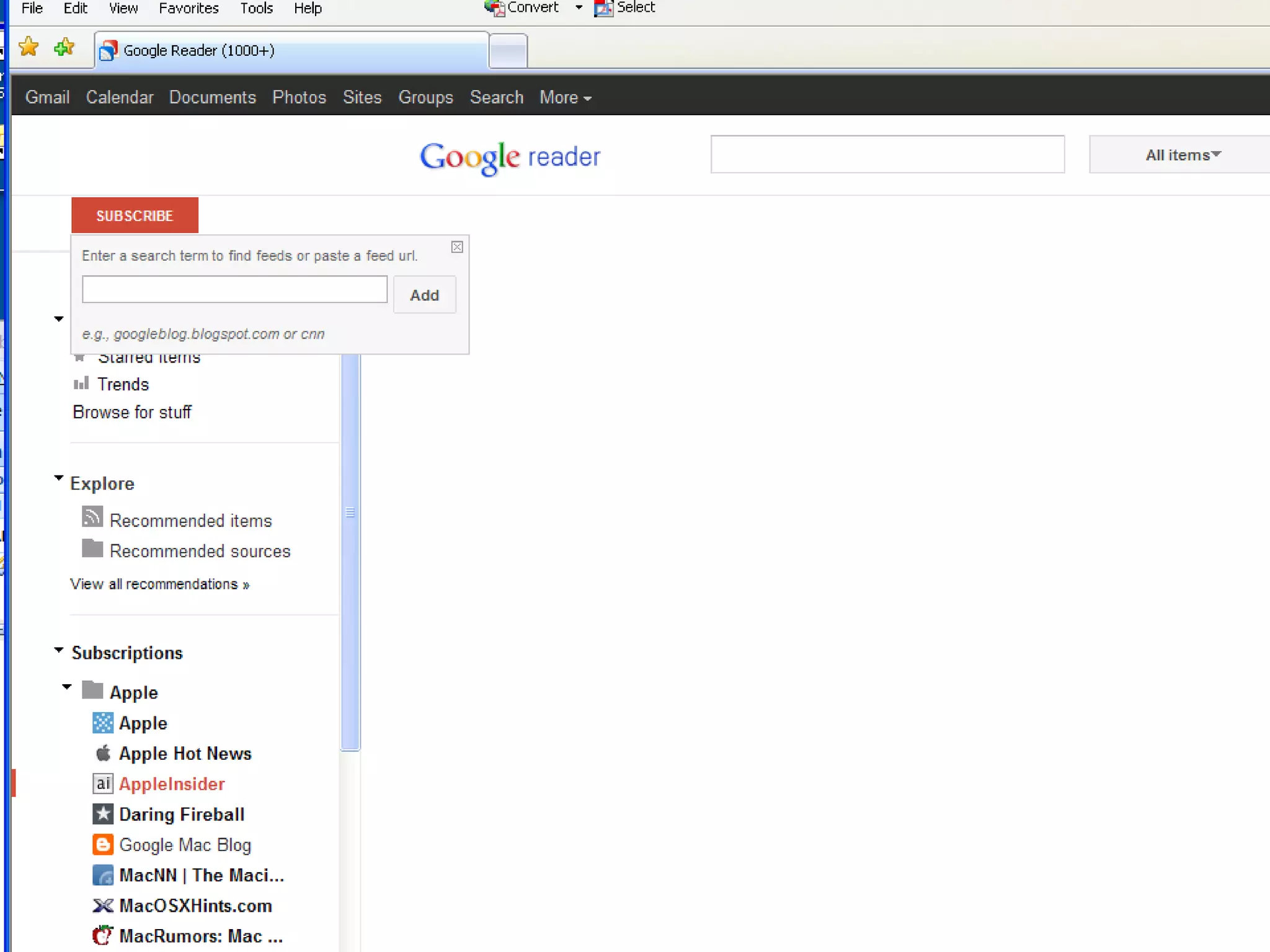This screenshot has width=1270, height=952.
Task: Click the Recommended items feed icon
Action: tap(92, 518)
